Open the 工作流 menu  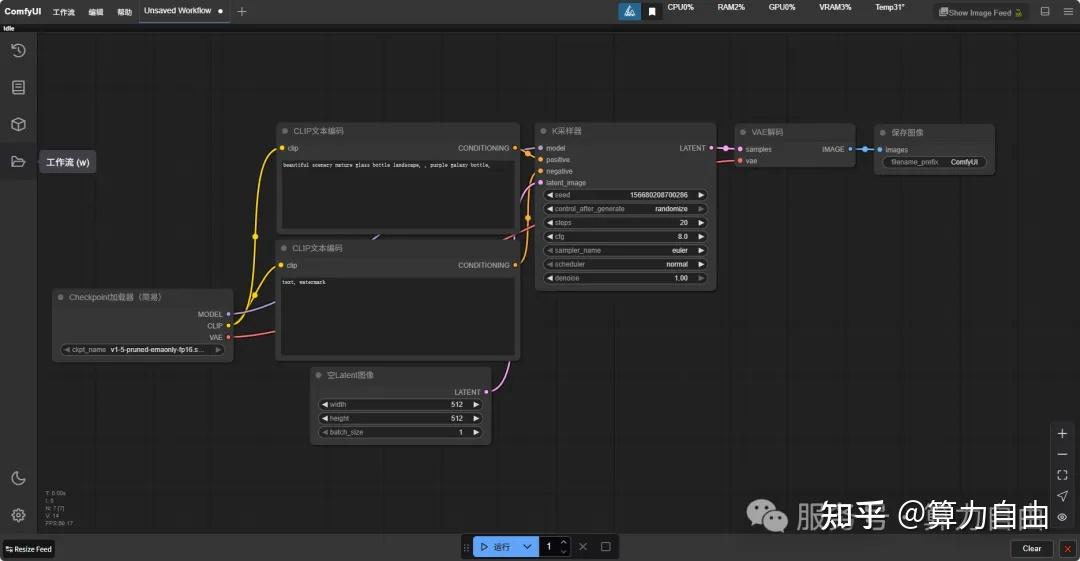[x=63, y=12]
